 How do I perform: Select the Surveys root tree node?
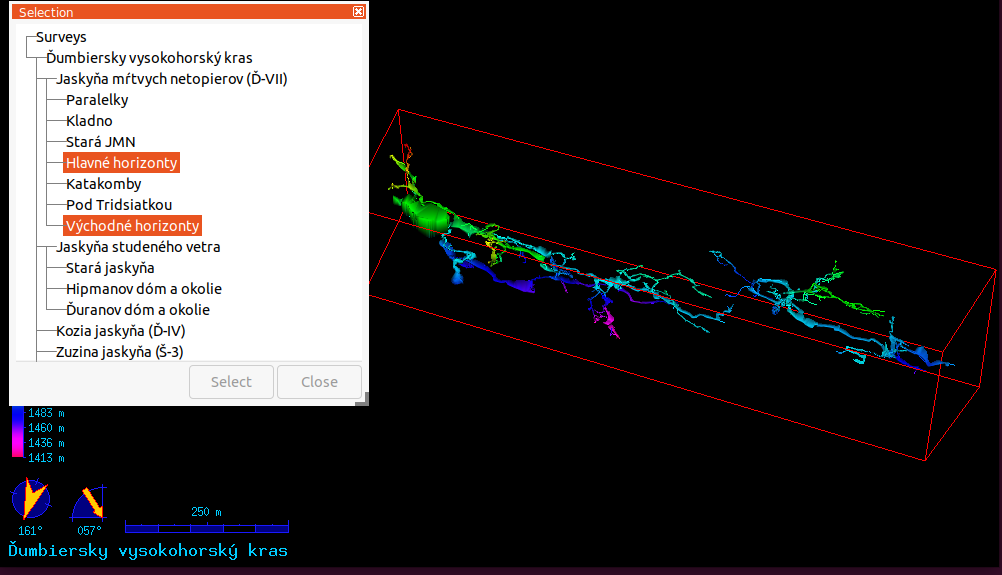click(x=61, y=37)
